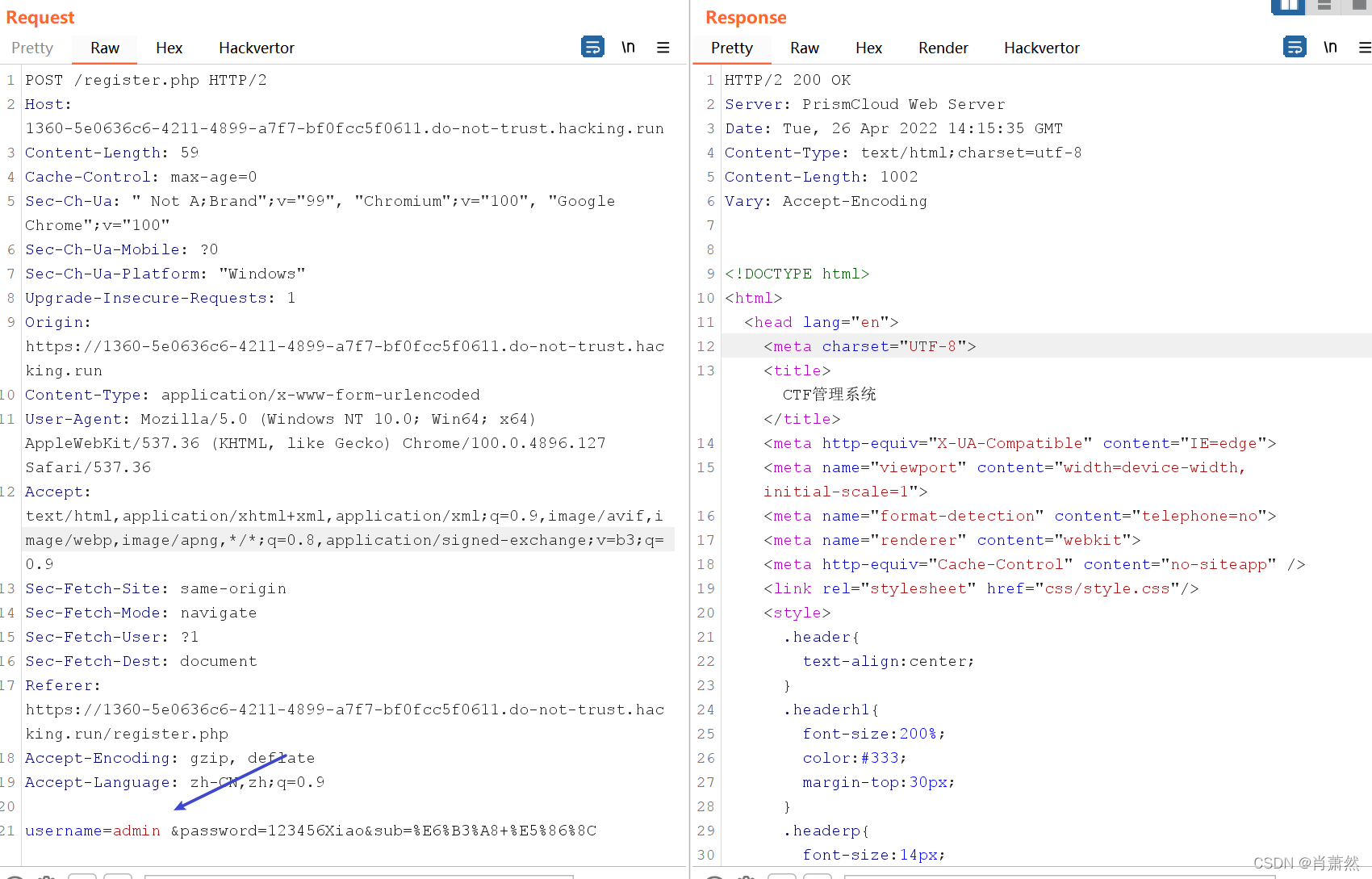Click the X-UA-Compatible meta line

1020,443
